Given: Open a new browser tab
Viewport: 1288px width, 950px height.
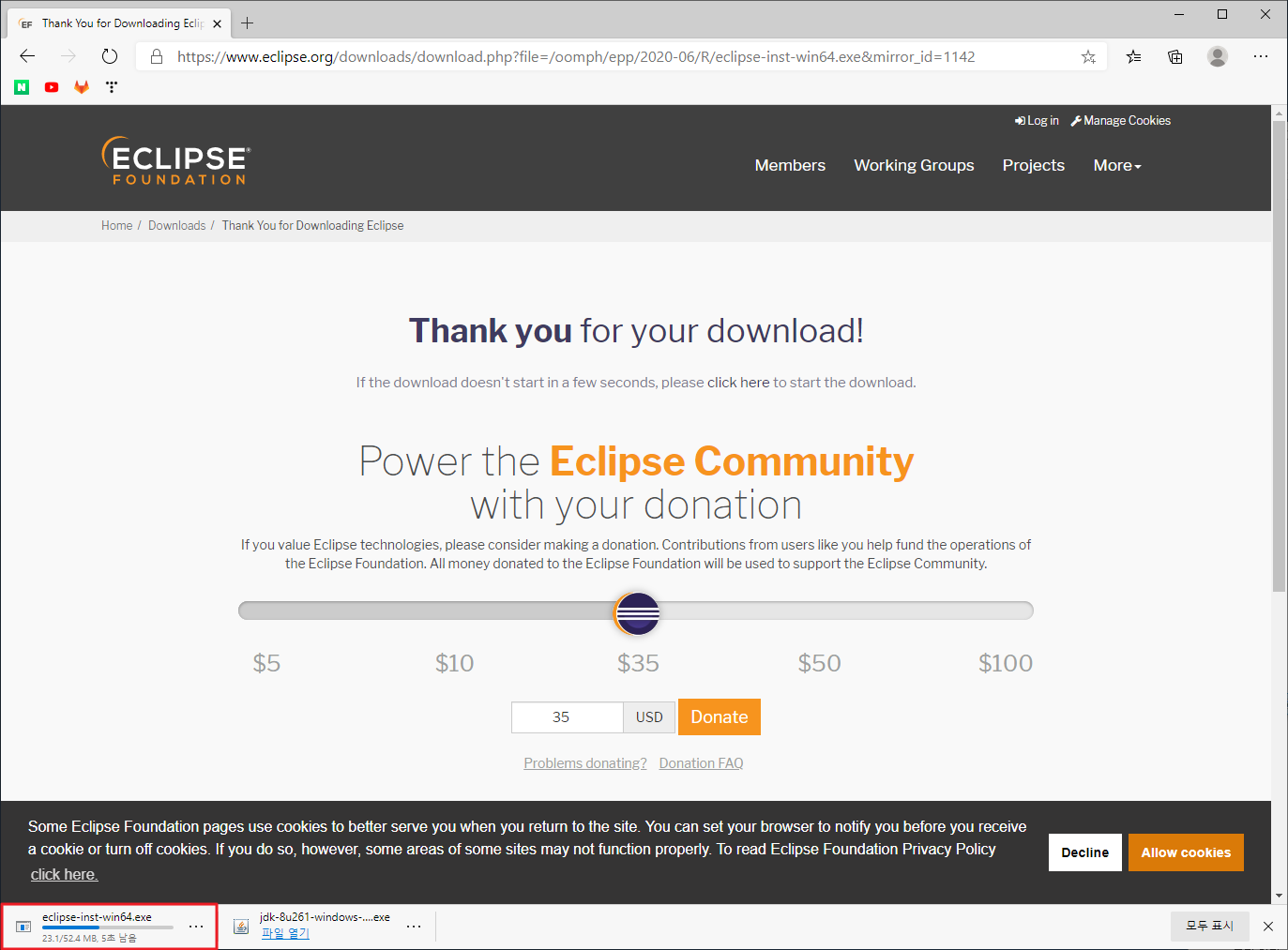Looking at the screenshot, I should 248,23.
